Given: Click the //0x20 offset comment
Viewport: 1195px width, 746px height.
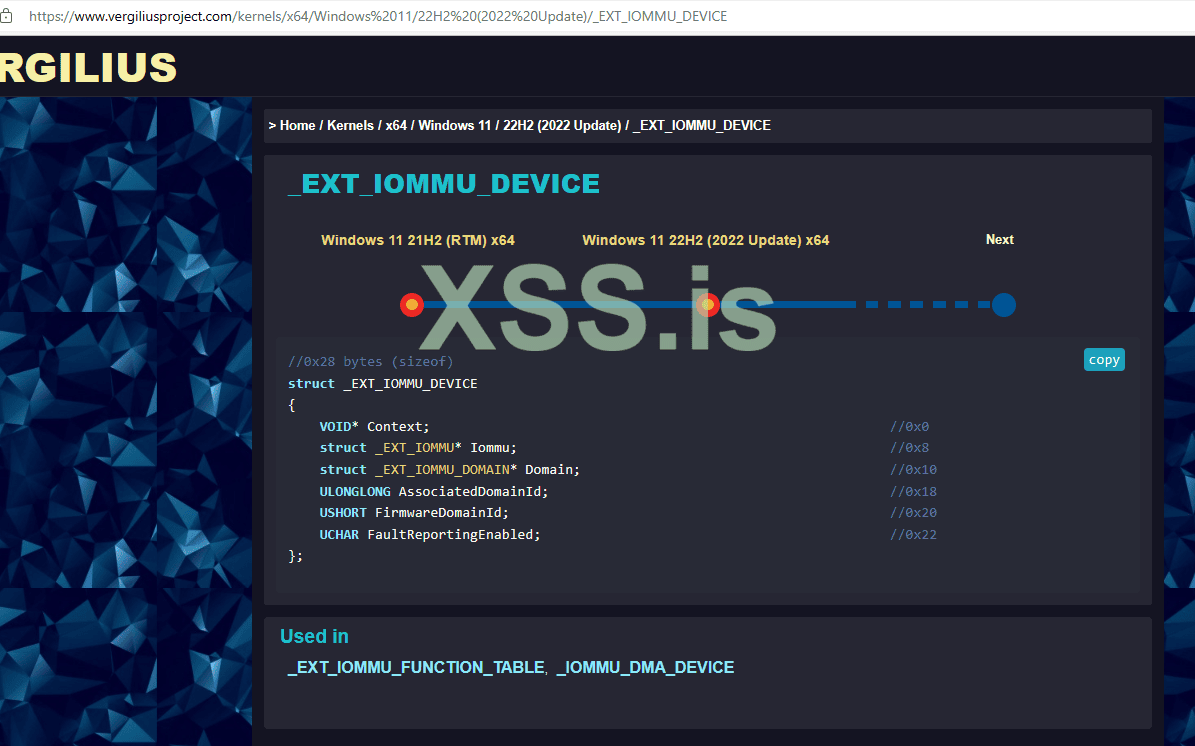Looking at the screenshot, I should (913, 513).
